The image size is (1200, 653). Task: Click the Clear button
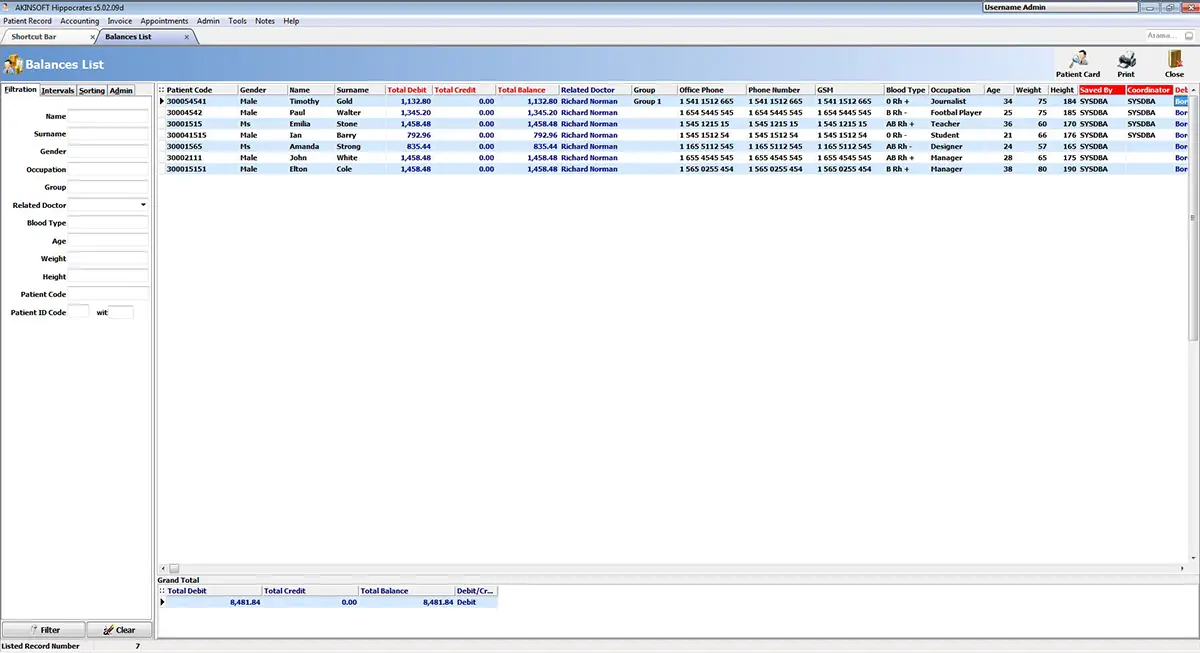click(119, 630)
